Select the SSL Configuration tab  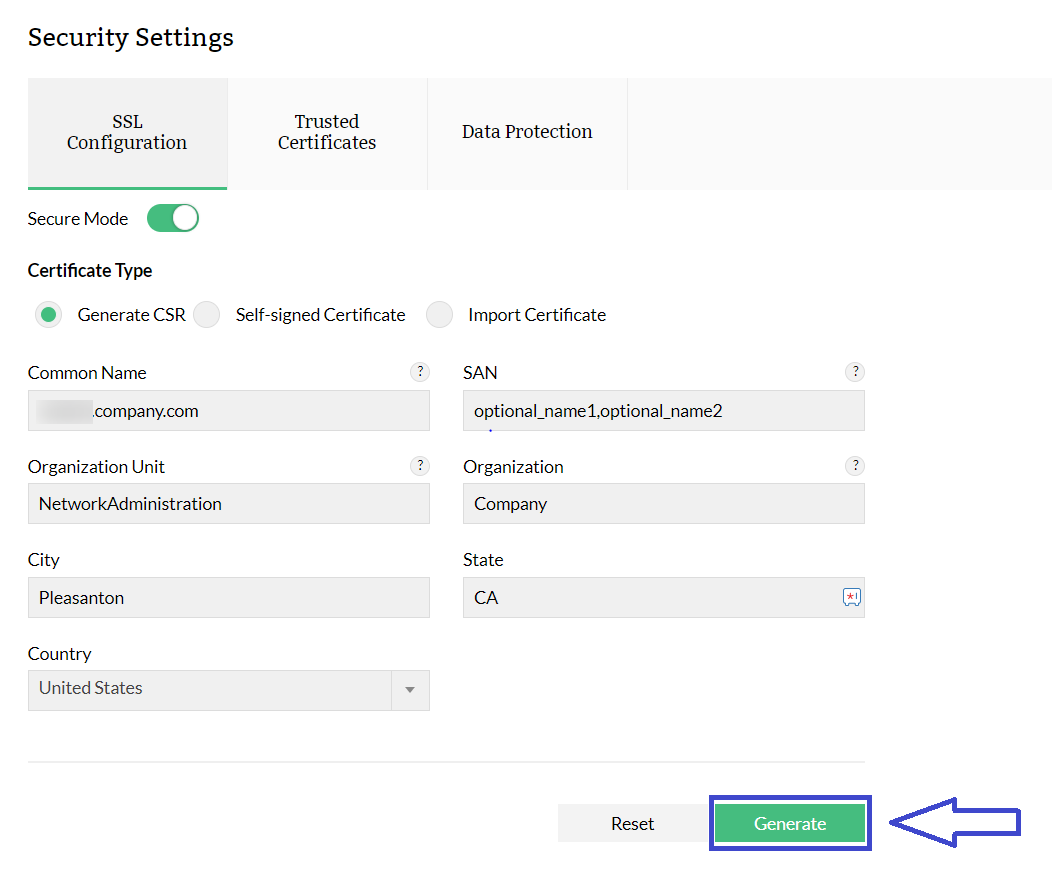click(x=127, y=133)
